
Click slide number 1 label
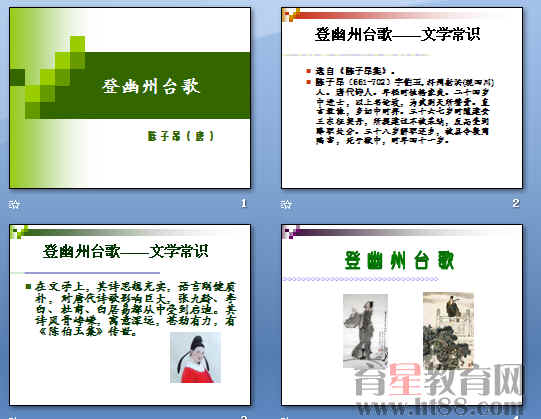244,203
